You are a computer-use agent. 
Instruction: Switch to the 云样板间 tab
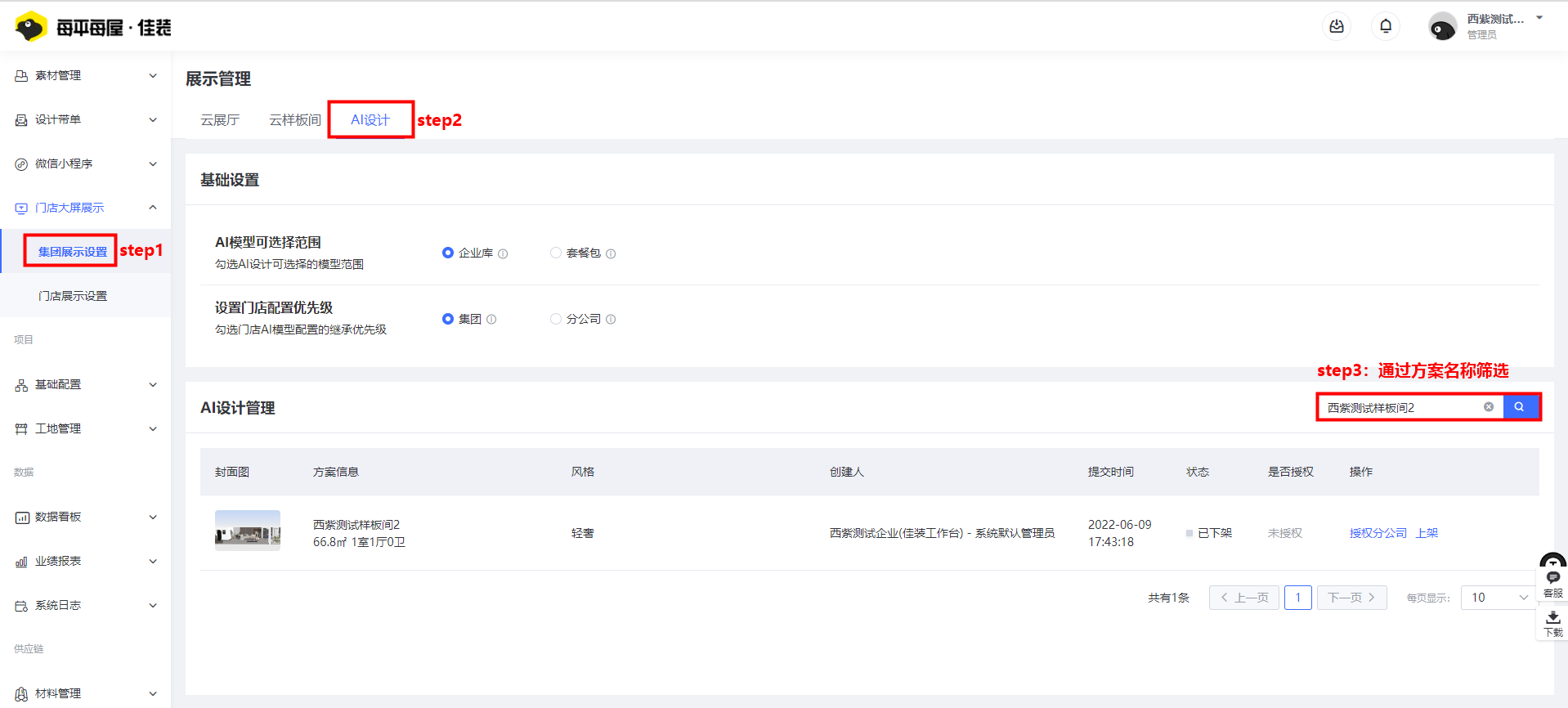pos(295,120)
